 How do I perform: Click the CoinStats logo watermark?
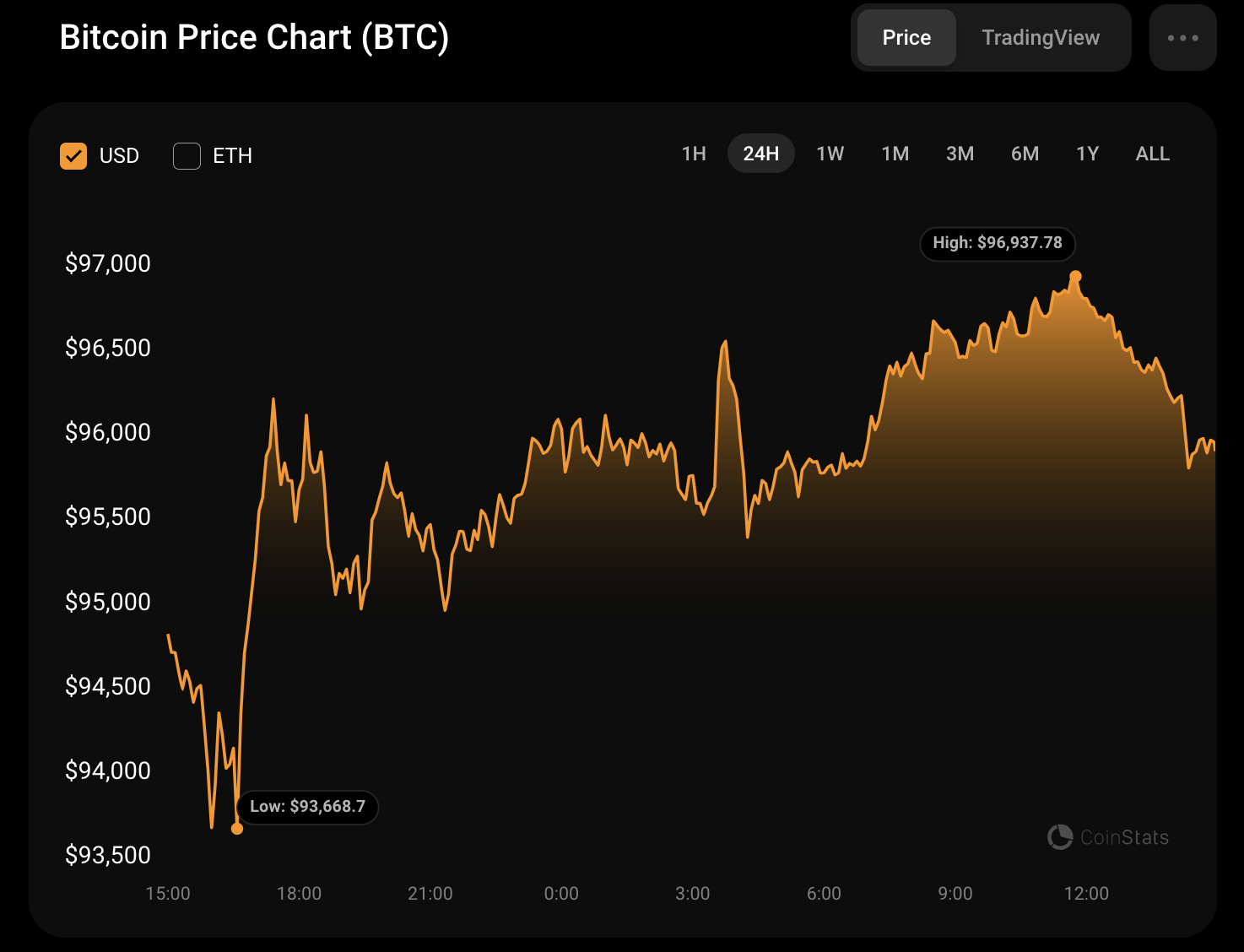[1108, 837]
